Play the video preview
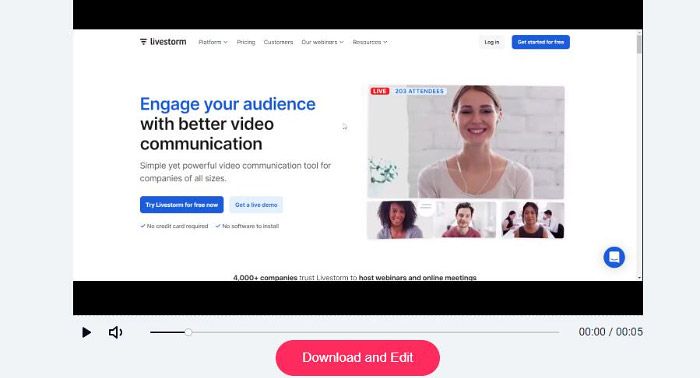The width and height of the screenshot is (700, 378). point(87,332)
